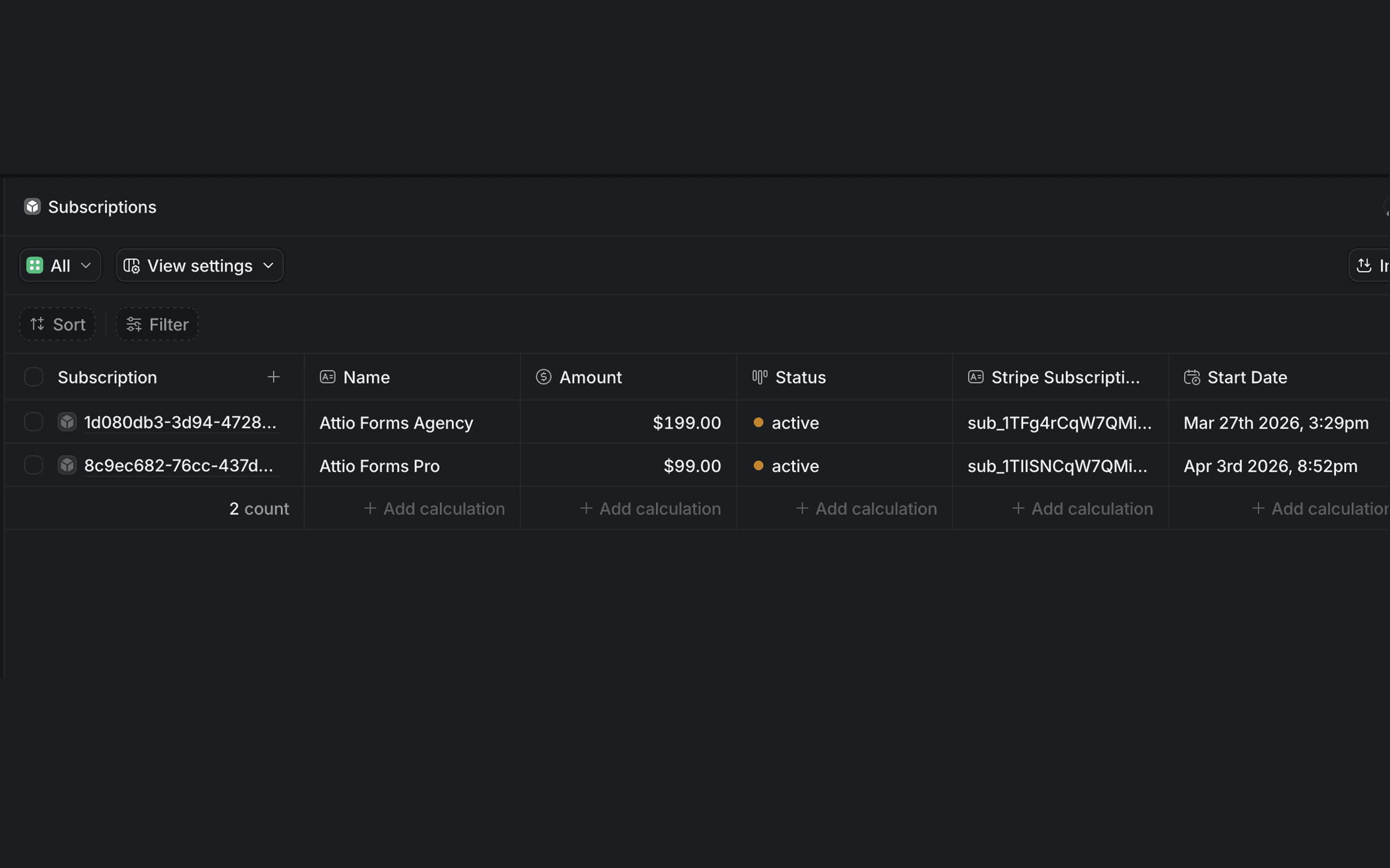Viewport: 1390px width, 868px height.
Task: Click the record icon for 8c9ec682 row
Action: (67, 465)
